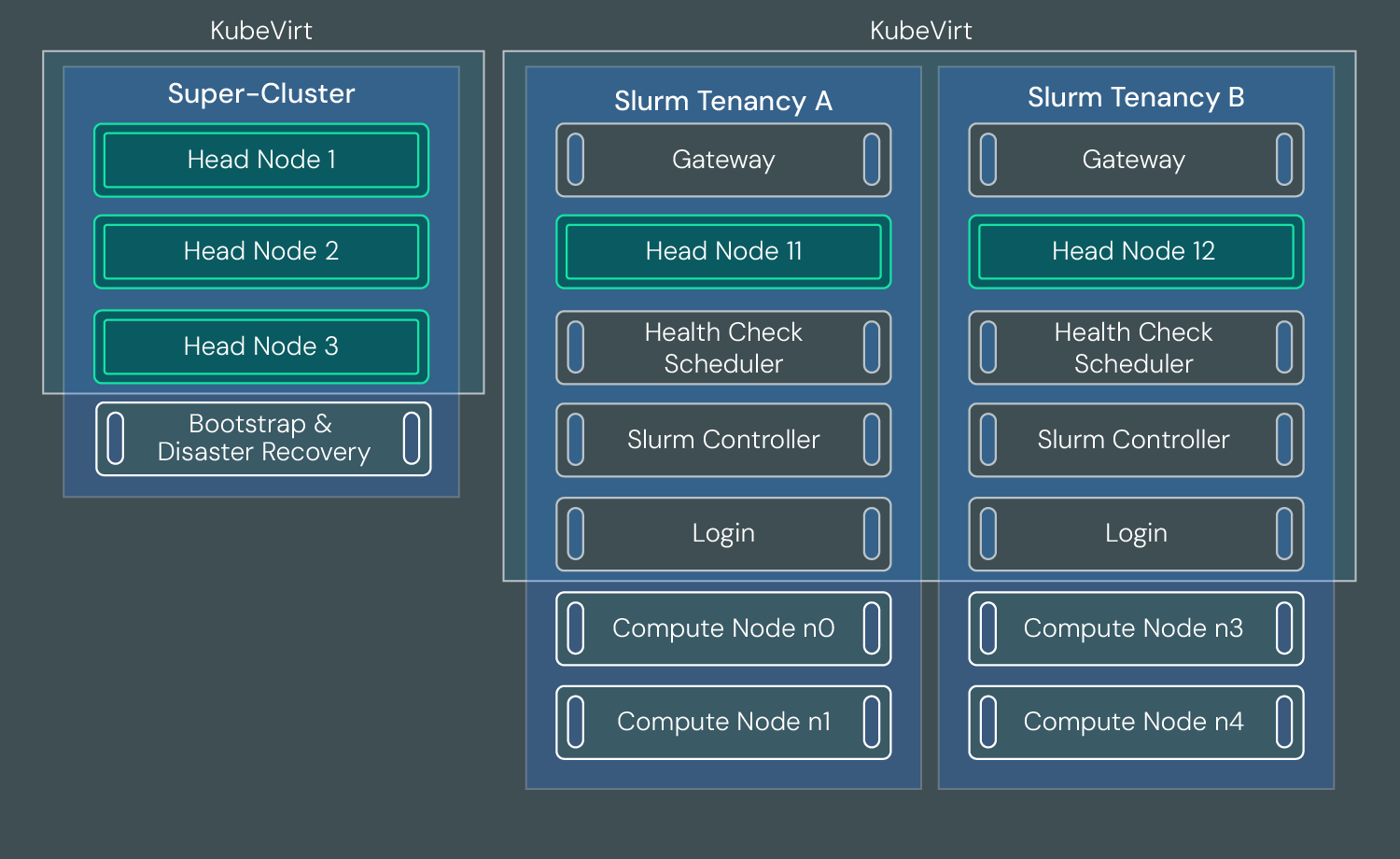1400x859 pixels.
Task: Click the Head Node 3 block
Action: [x=261, y=346]
